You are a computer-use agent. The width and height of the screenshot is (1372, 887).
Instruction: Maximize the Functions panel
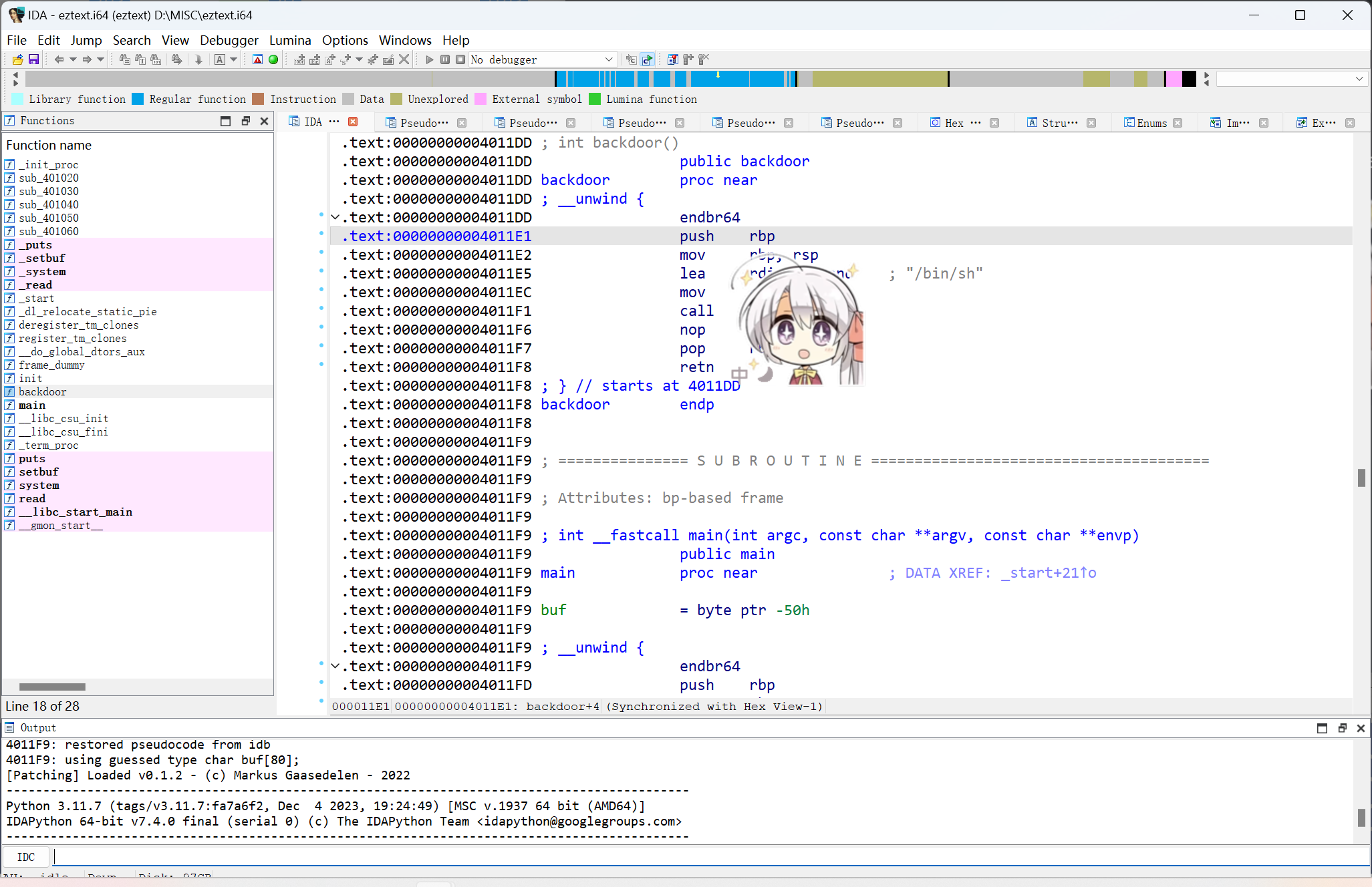(x=226, y=121)
